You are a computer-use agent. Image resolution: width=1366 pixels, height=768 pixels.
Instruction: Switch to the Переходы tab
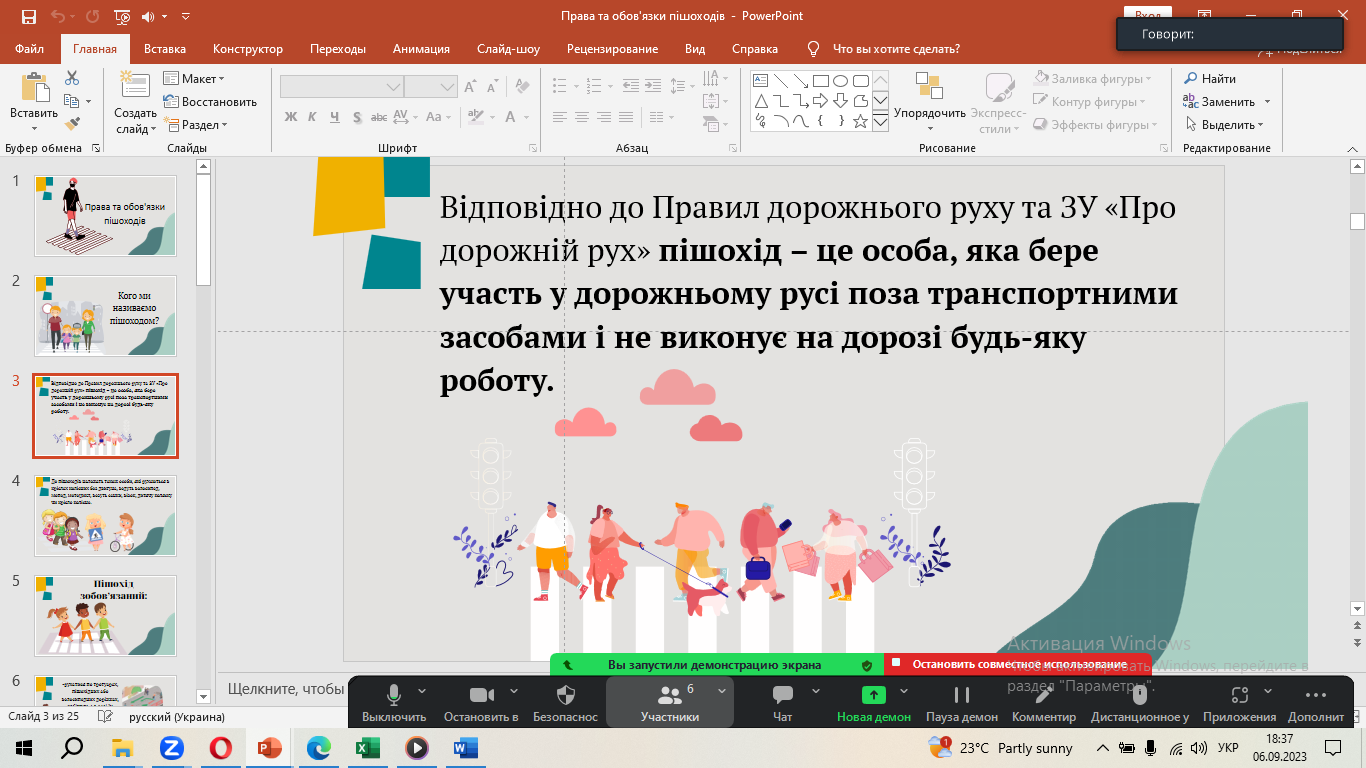[x=338, y=49]
